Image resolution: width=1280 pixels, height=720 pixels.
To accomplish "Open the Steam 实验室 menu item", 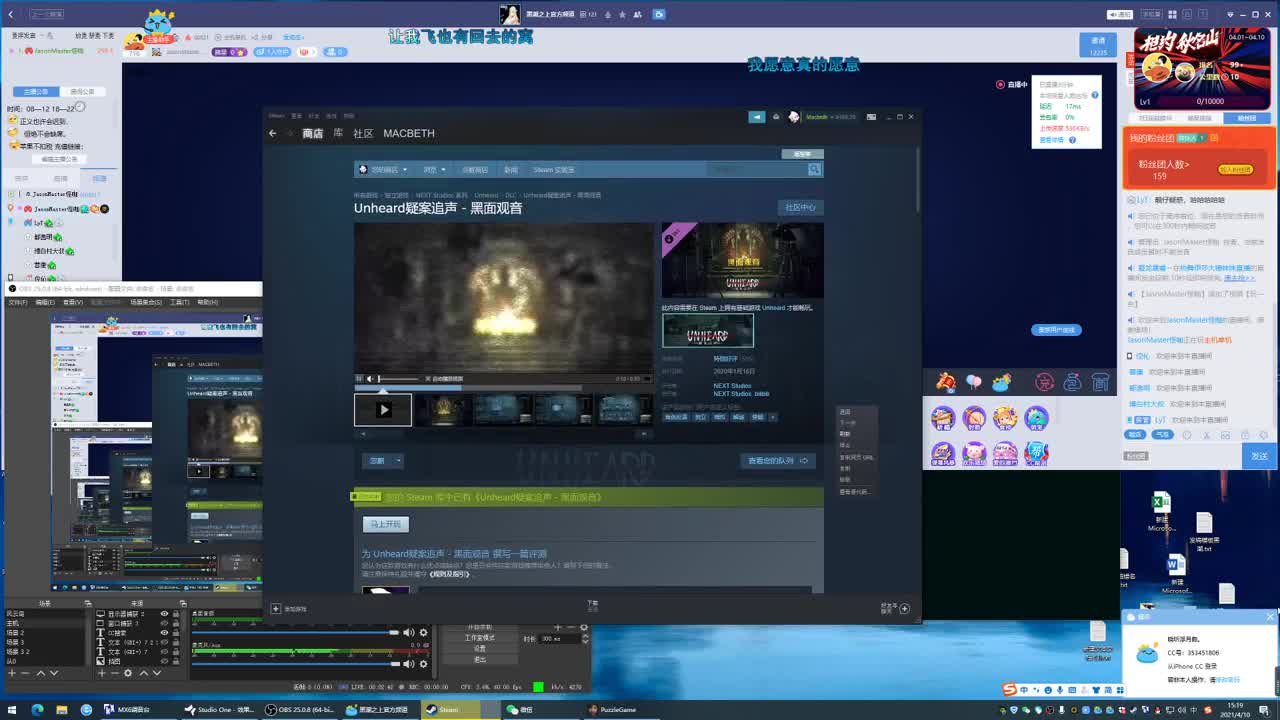I will pos(554,170).
